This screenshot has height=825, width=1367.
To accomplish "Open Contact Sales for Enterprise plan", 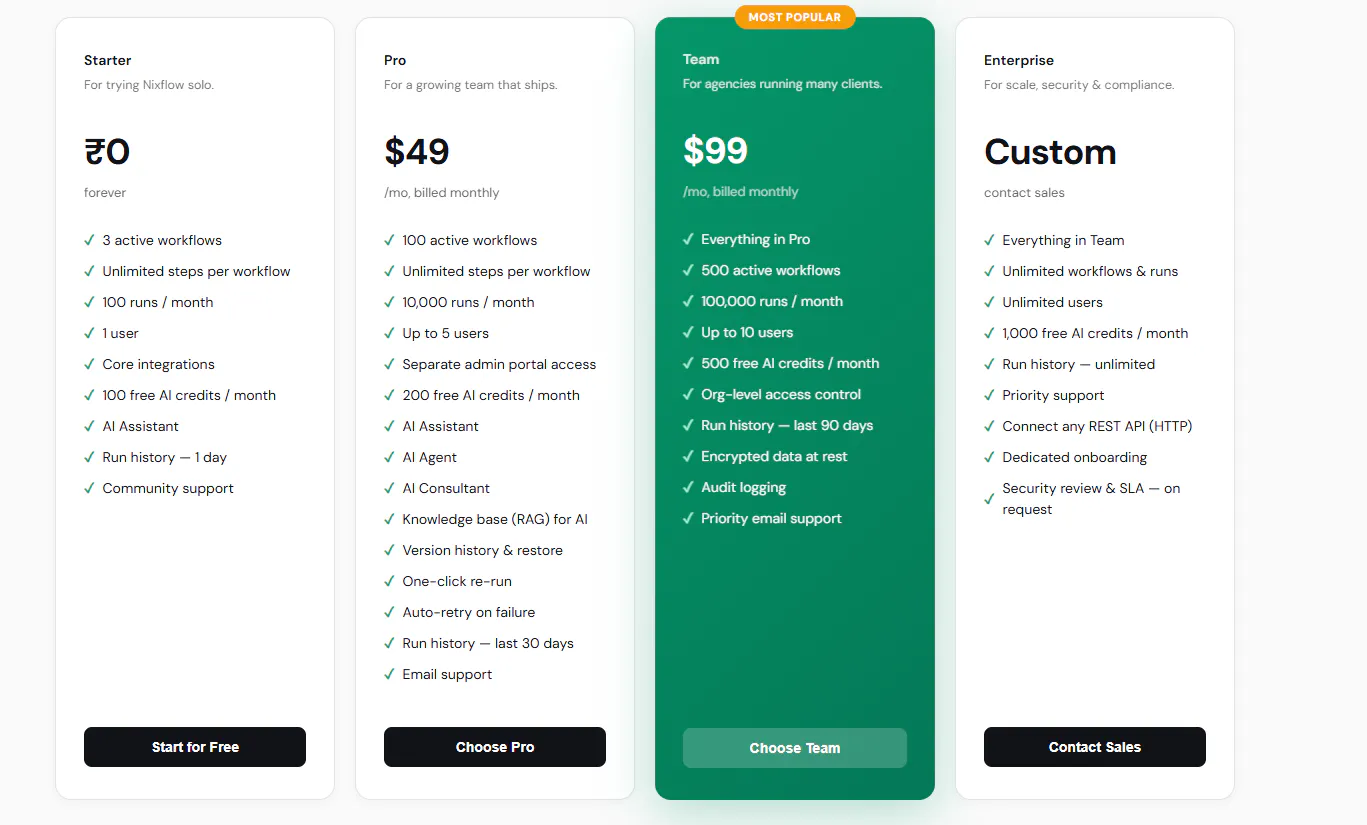I will [x=1095, y=747].
